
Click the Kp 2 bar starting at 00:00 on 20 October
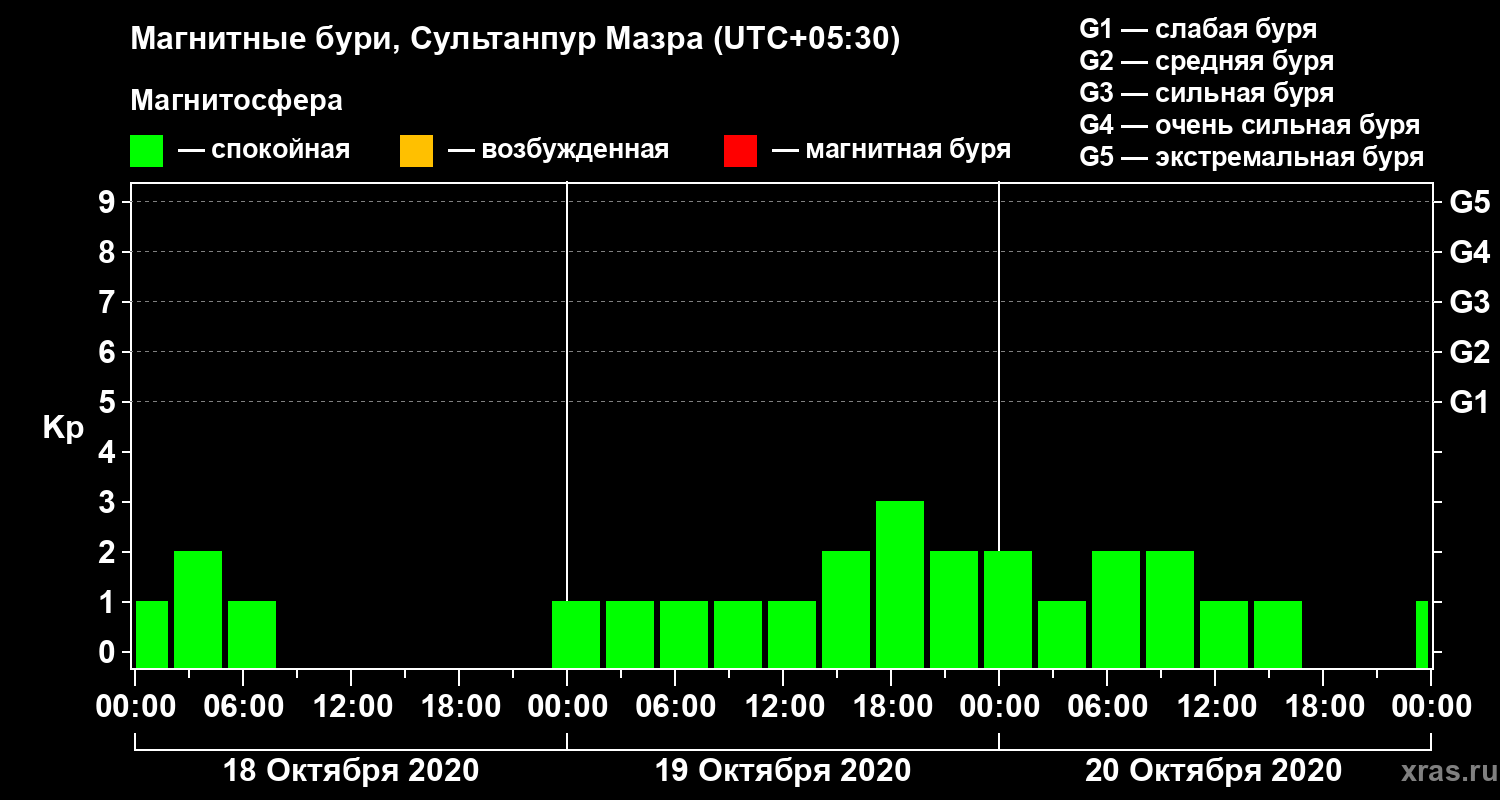1008,609
